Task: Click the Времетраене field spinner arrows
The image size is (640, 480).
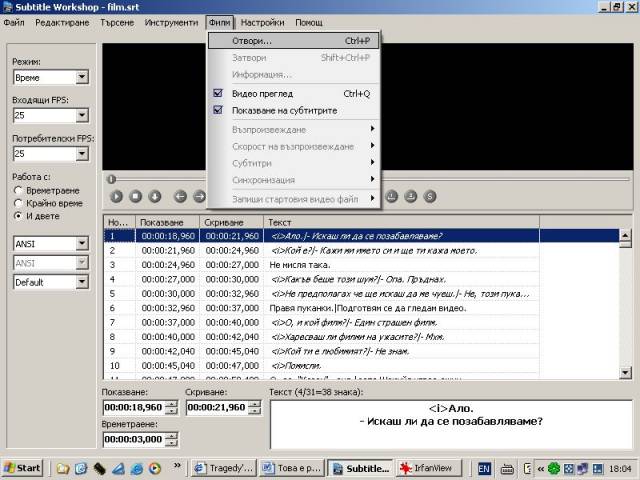Action: 171,439
